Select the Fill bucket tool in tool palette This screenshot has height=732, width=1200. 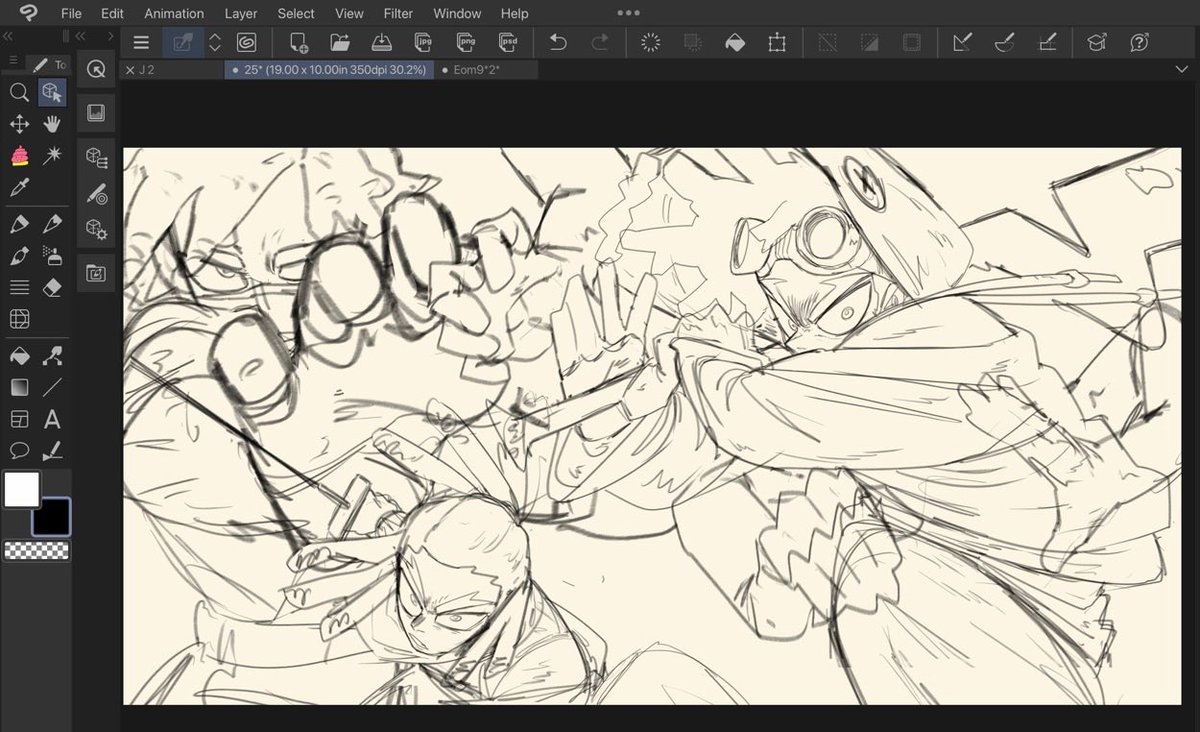[19, 356]
